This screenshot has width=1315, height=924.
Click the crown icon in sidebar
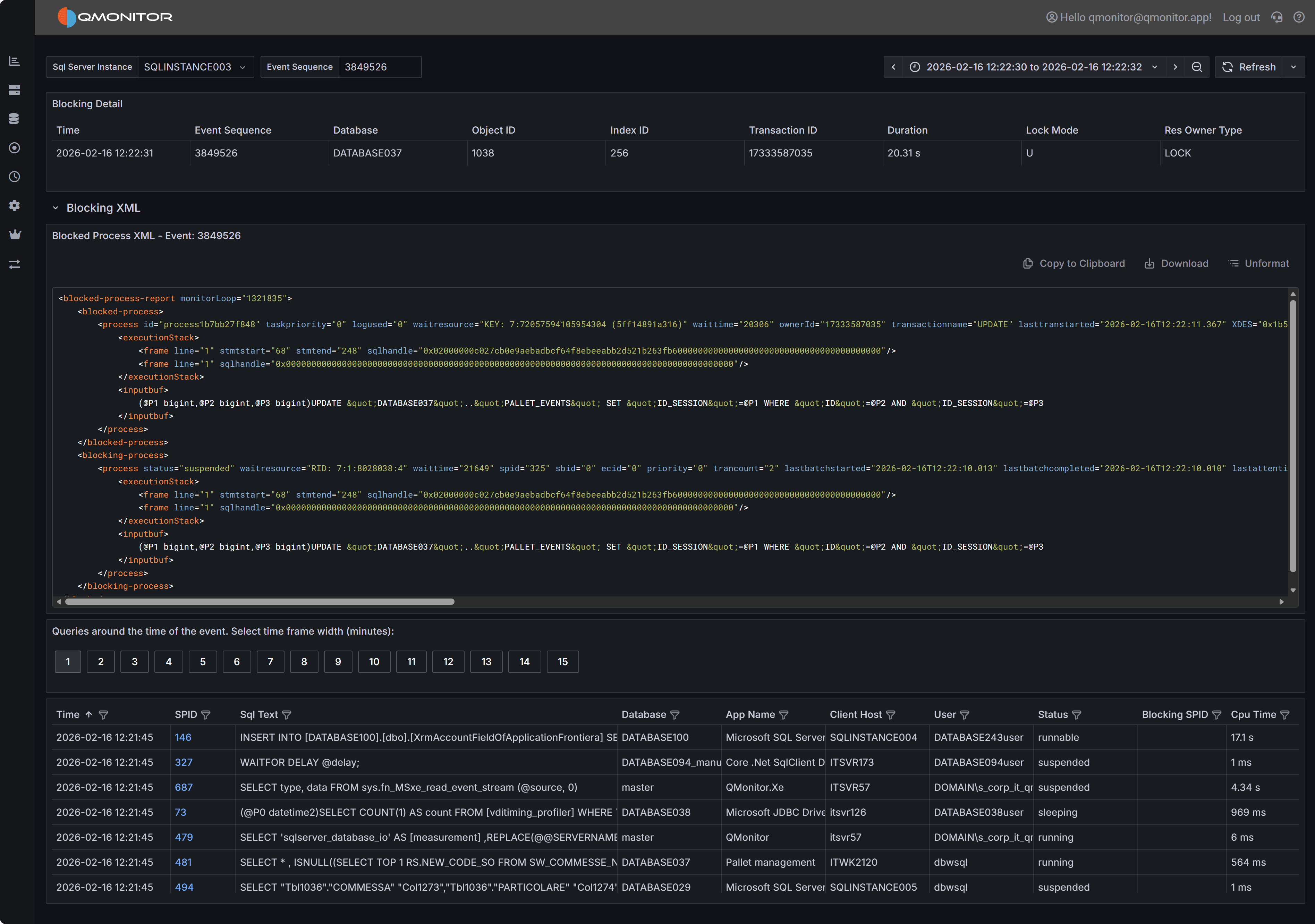coord(14,234)
